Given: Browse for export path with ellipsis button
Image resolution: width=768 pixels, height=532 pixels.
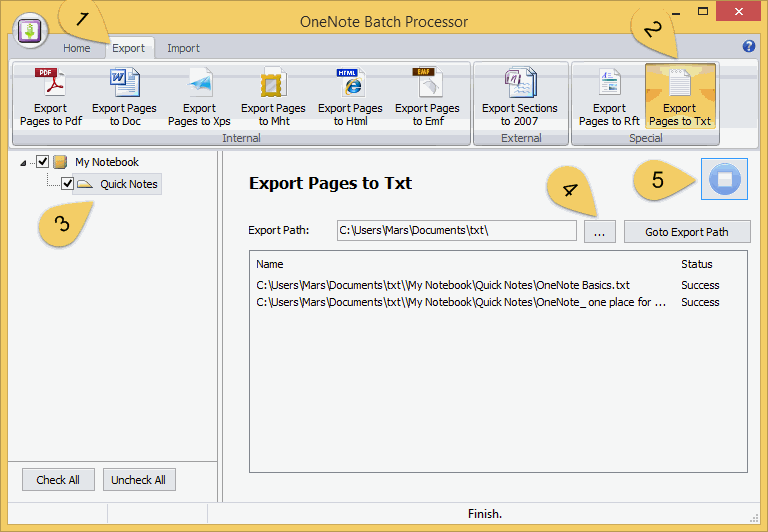Looking at the screenshot, I should pos(600,232).
